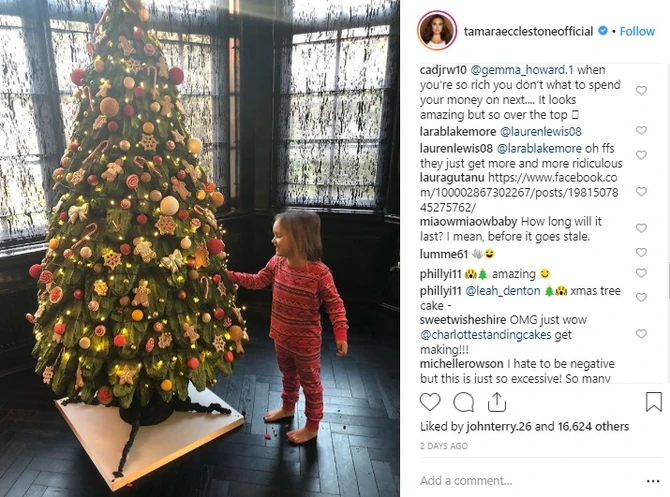The width and height of the screenshot is (670, 497).
Task: Like cadjrw10's comment heart
Action: pyautogui.click(x=641, y=91)
